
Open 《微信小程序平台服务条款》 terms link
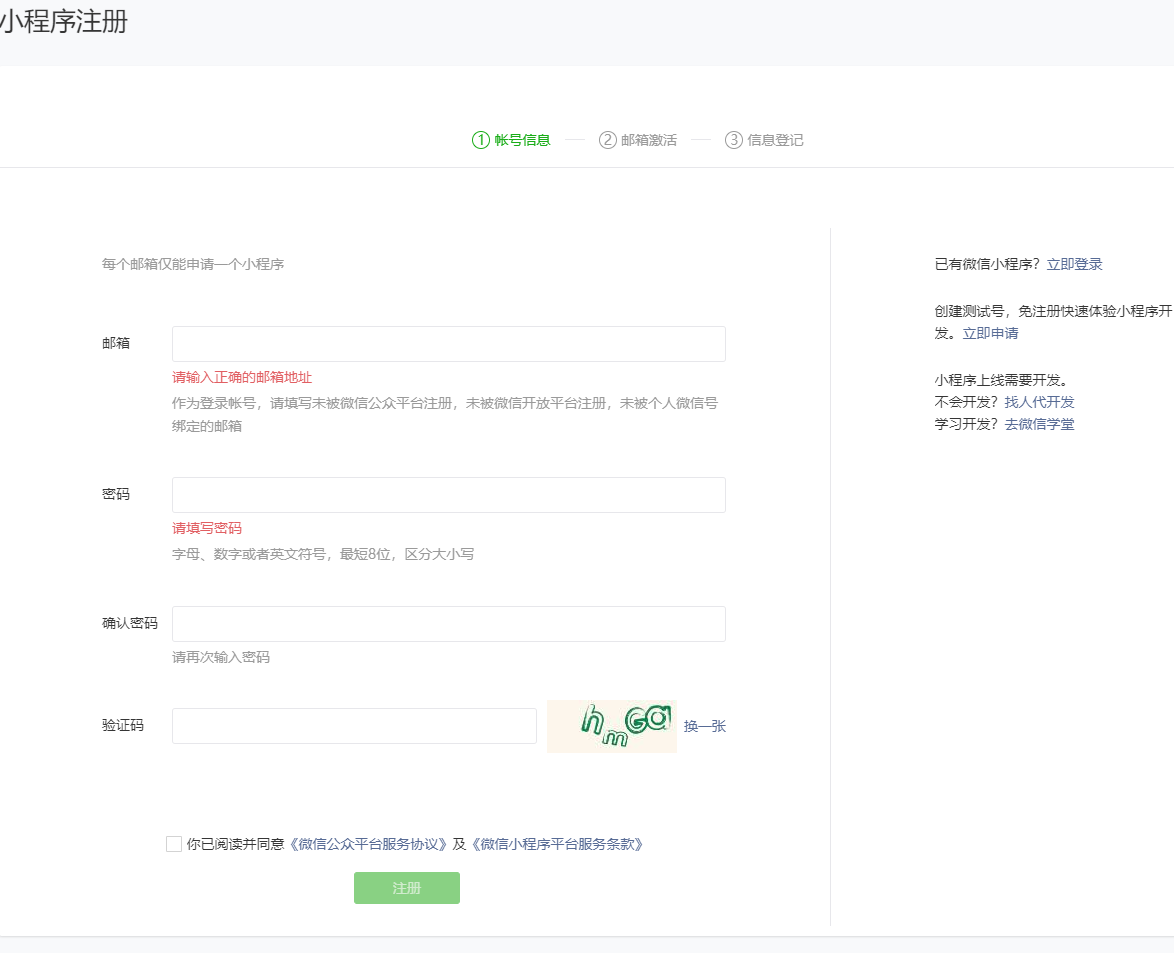point(557,844)
